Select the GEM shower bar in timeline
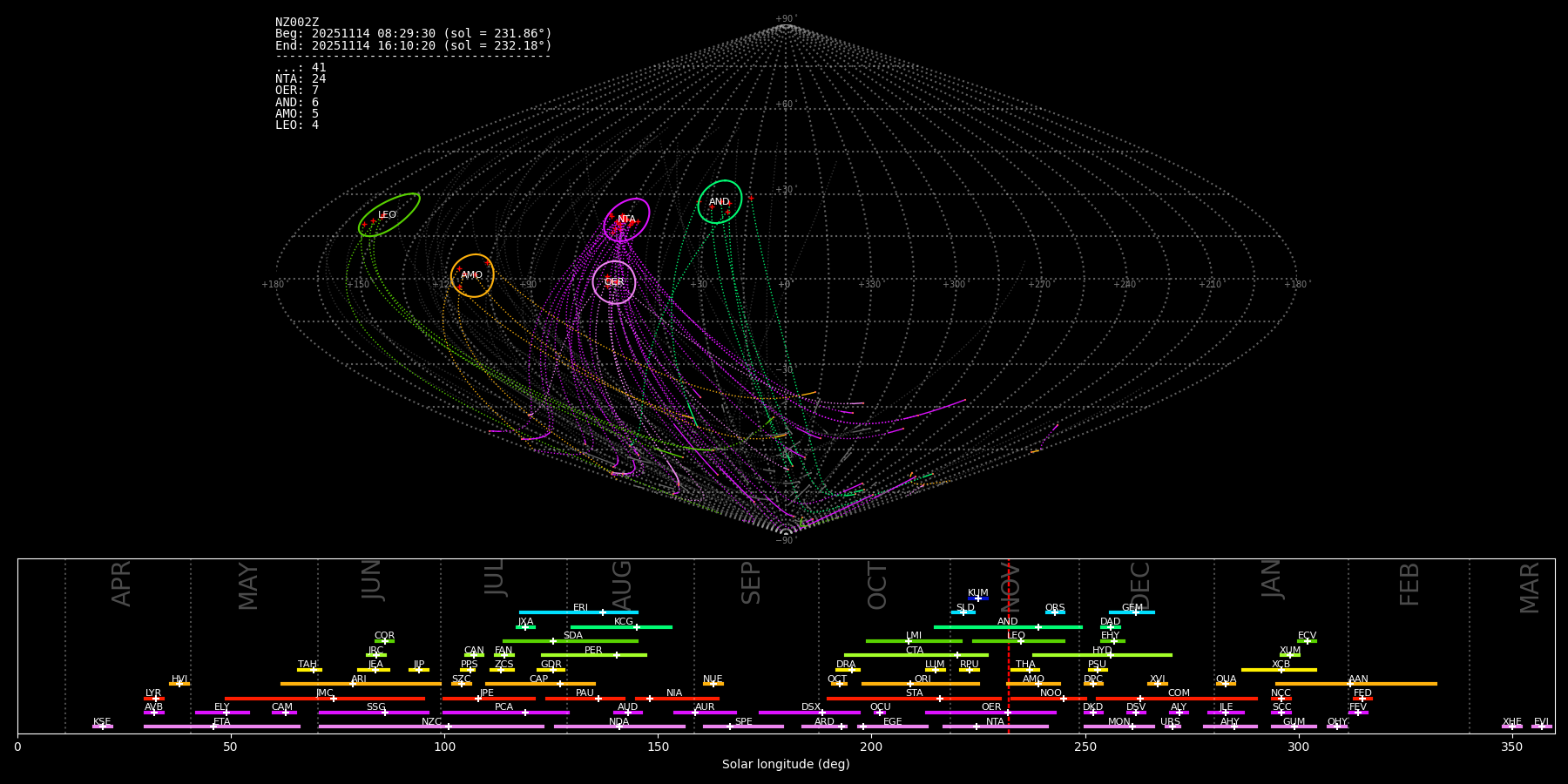 [x=1132, y=612]
